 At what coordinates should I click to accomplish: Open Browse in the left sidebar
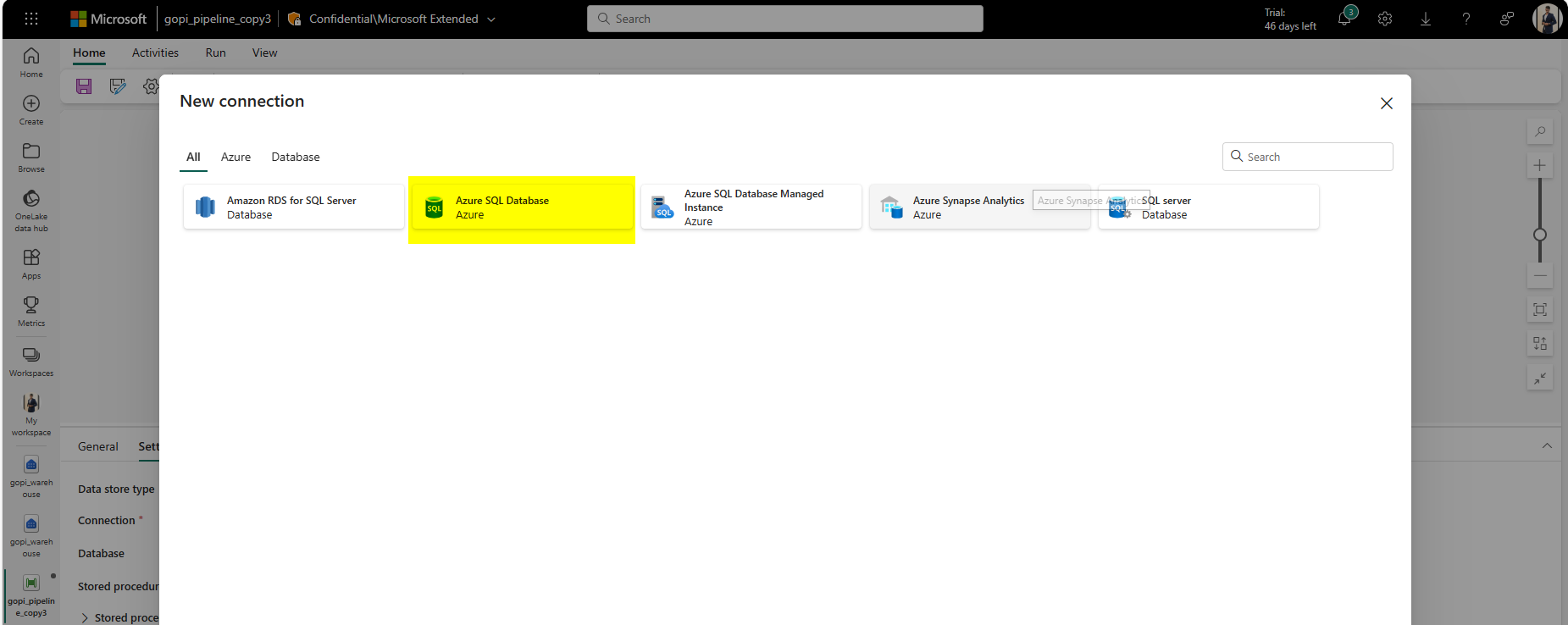[31, 158]
